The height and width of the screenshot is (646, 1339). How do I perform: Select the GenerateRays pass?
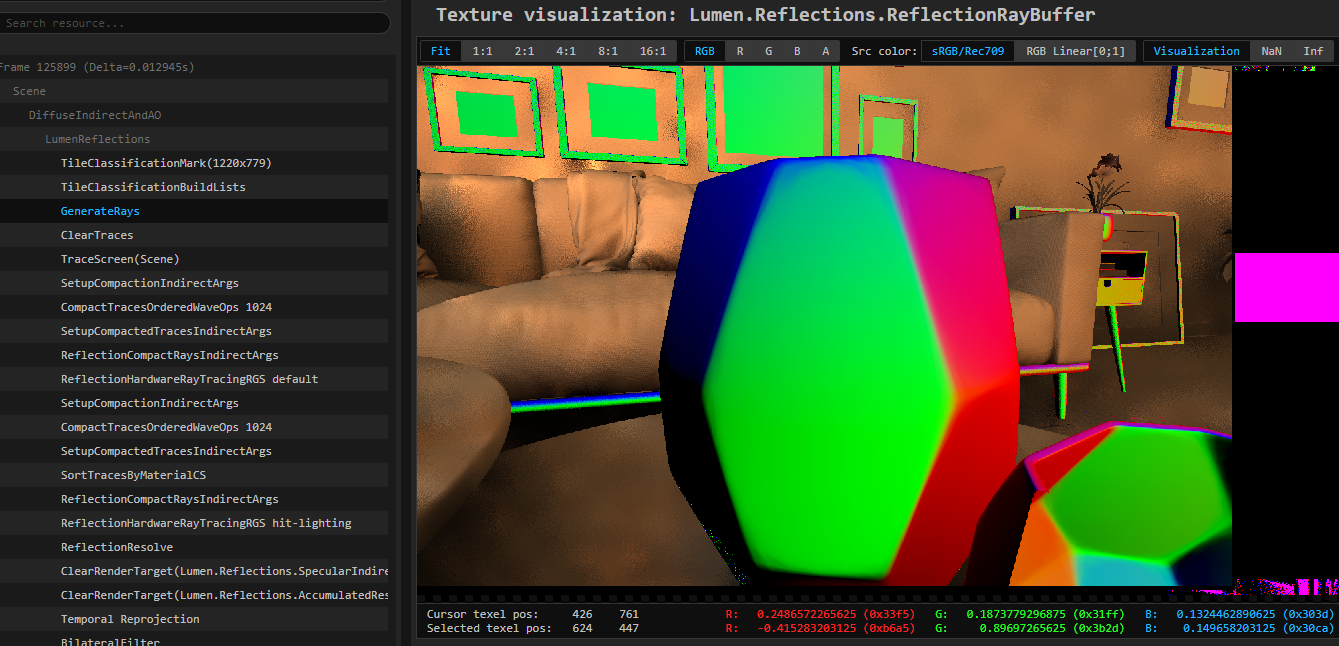[x=100, y=211]
